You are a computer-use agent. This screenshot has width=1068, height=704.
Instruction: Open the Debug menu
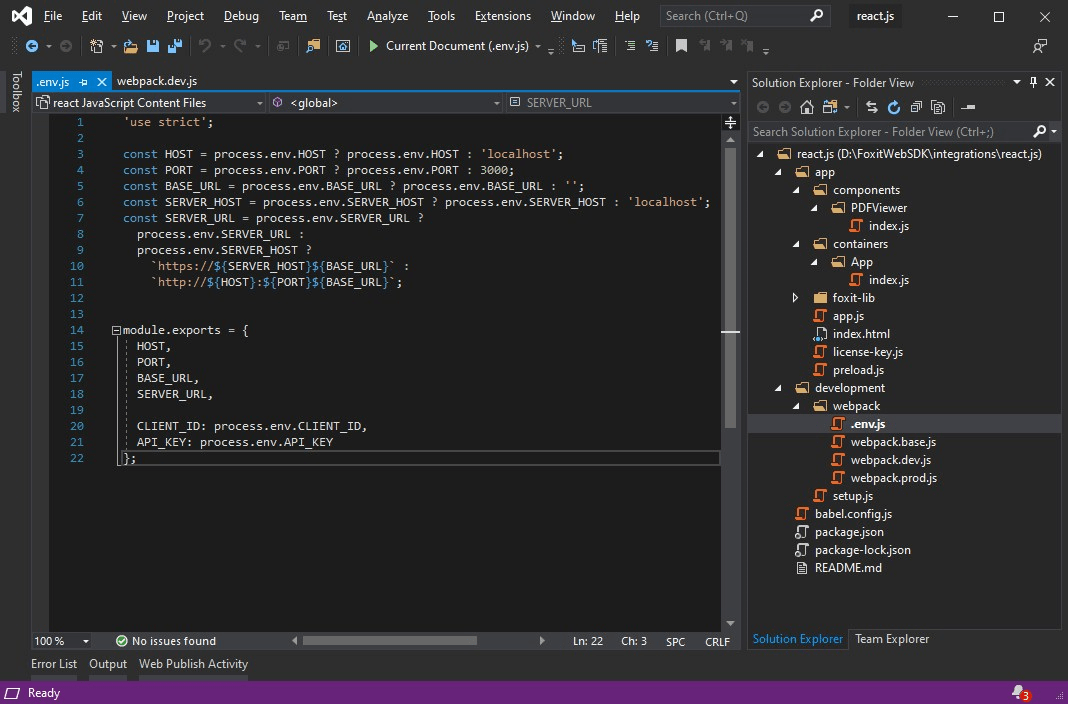[241, 16]
